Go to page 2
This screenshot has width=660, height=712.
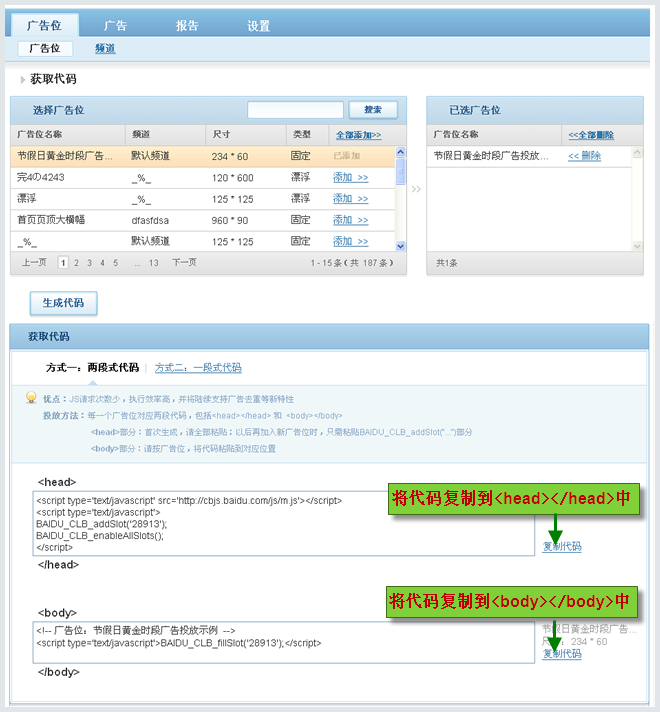pos(76,263)
